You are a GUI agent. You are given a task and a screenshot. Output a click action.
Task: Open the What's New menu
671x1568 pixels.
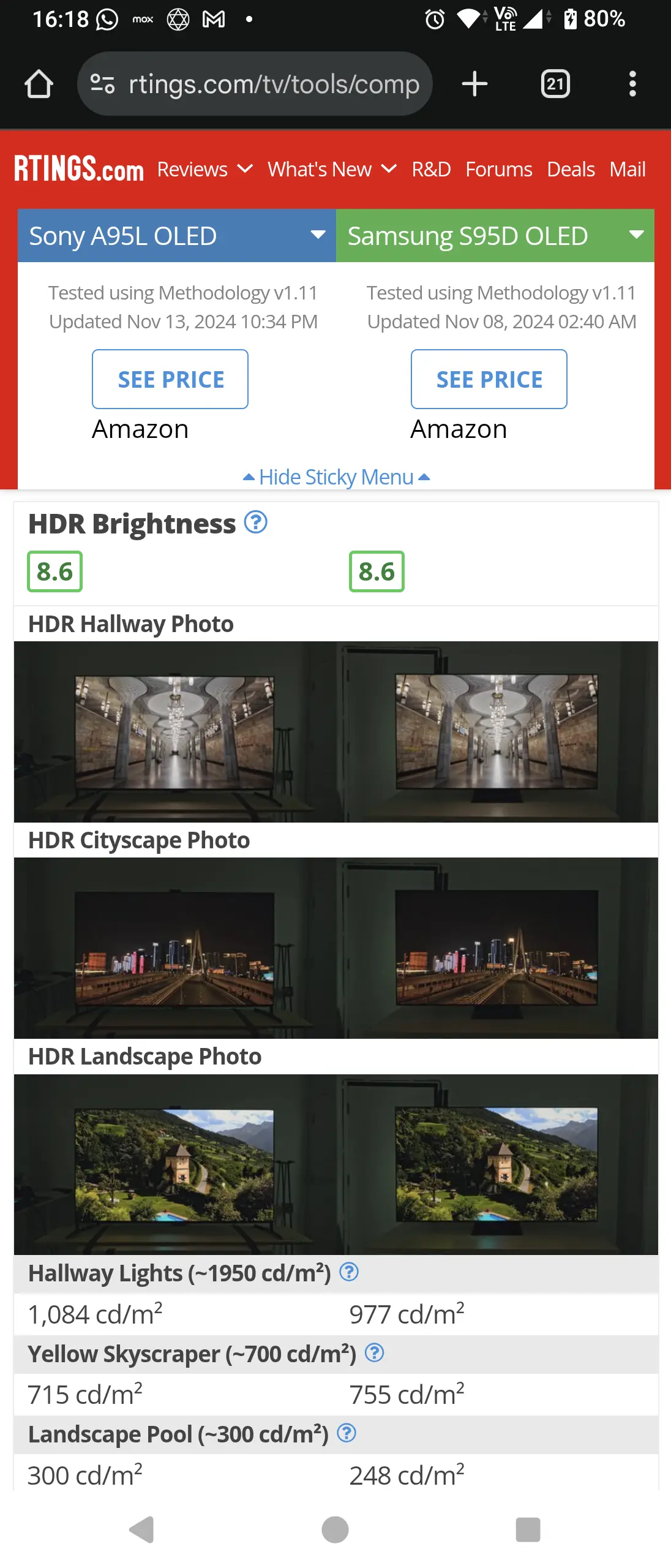click(332, 169)
